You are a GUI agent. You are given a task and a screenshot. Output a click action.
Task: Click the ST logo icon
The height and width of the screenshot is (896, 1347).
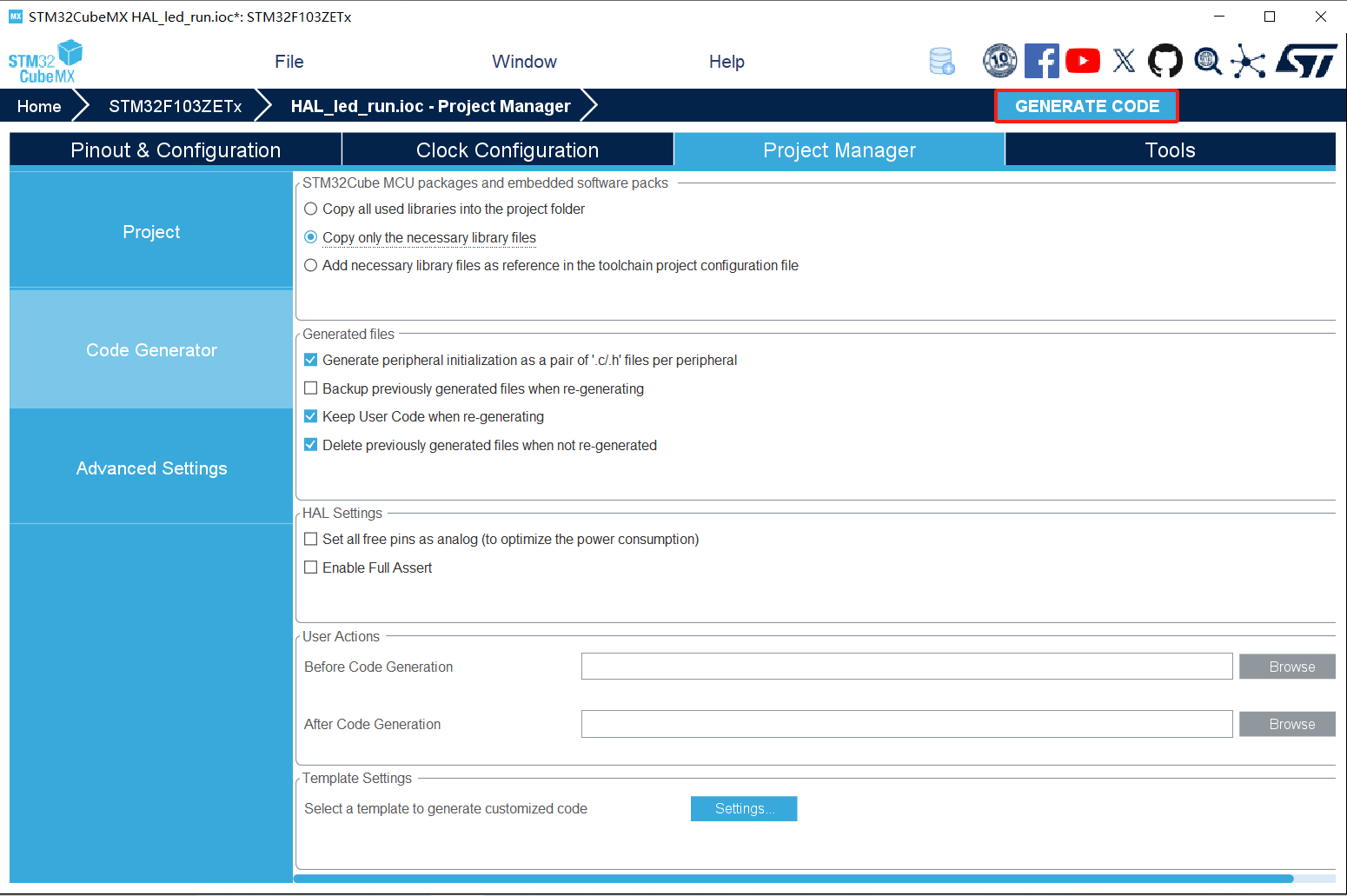pos(1306,61)
